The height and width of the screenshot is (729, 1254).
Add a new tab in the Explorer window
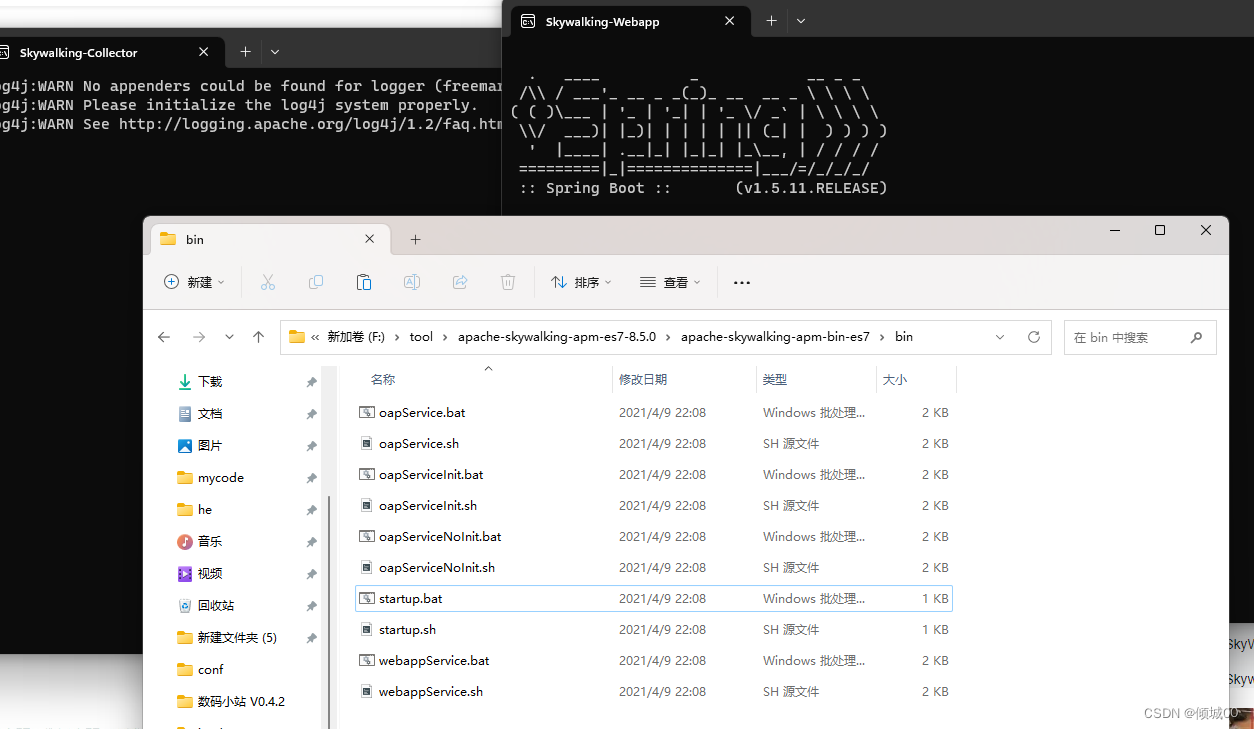[415, 240]
